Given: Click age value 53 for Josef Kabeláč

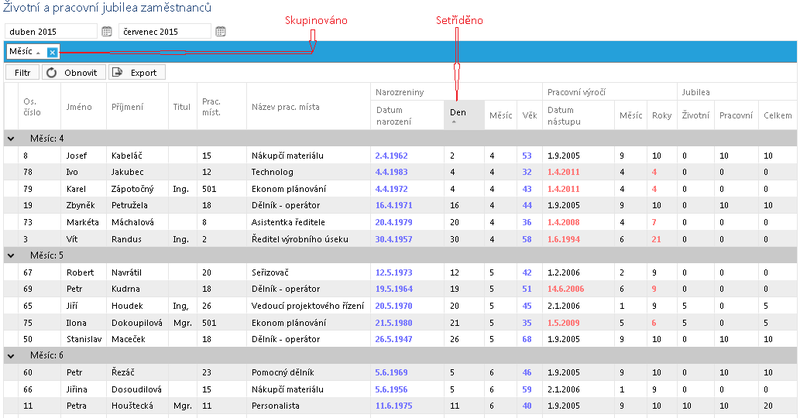Looking at the screenshot, I should tap(527, 156).
